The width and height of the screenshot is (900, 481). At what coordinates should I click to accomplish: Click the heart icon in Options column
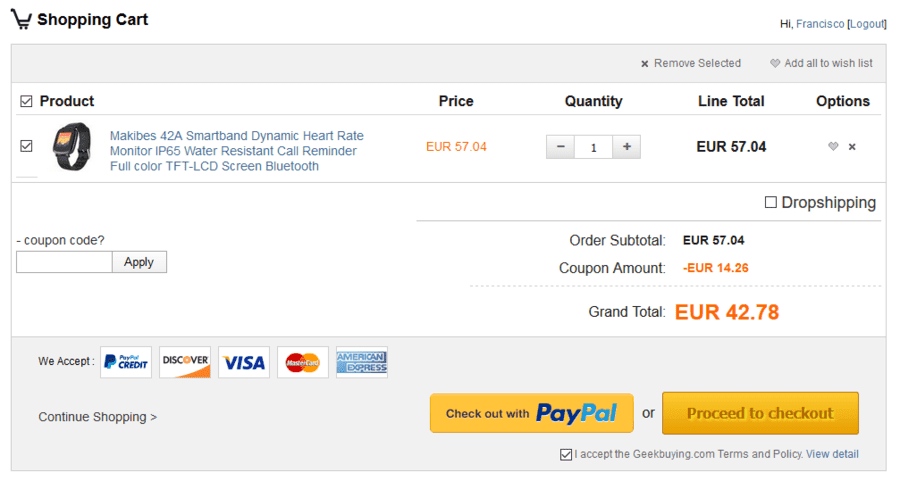pos(833,146)
